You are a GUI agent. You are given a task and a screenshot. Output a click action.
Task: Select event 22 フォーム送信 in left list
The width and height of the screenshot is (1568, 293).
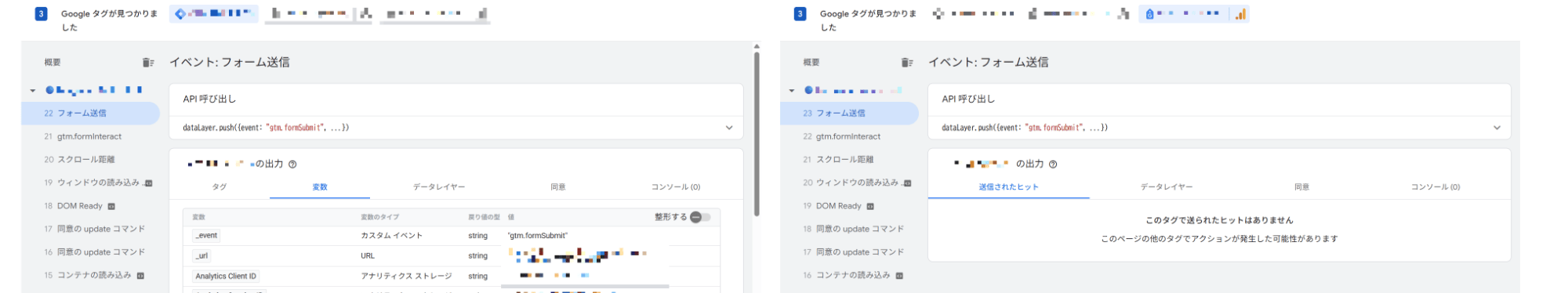pos(90,114)
